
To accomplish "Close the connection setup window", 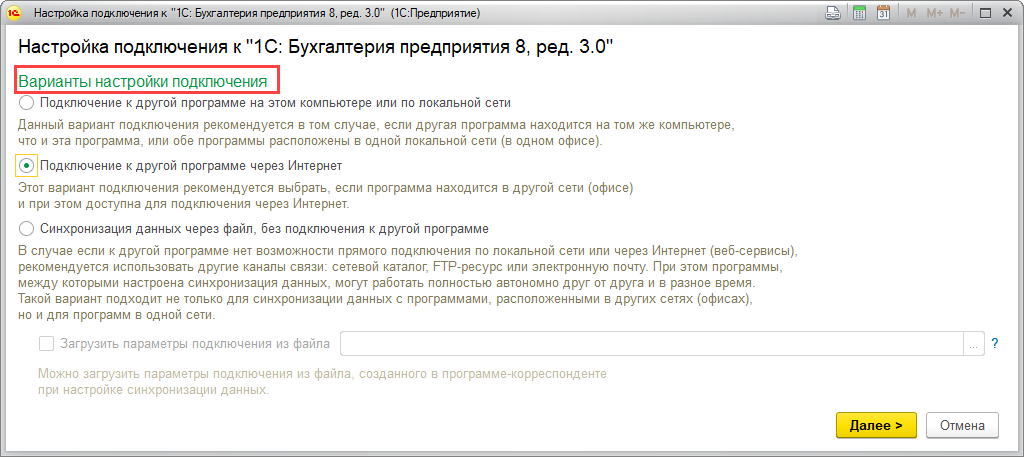I will click(1008, 14).
